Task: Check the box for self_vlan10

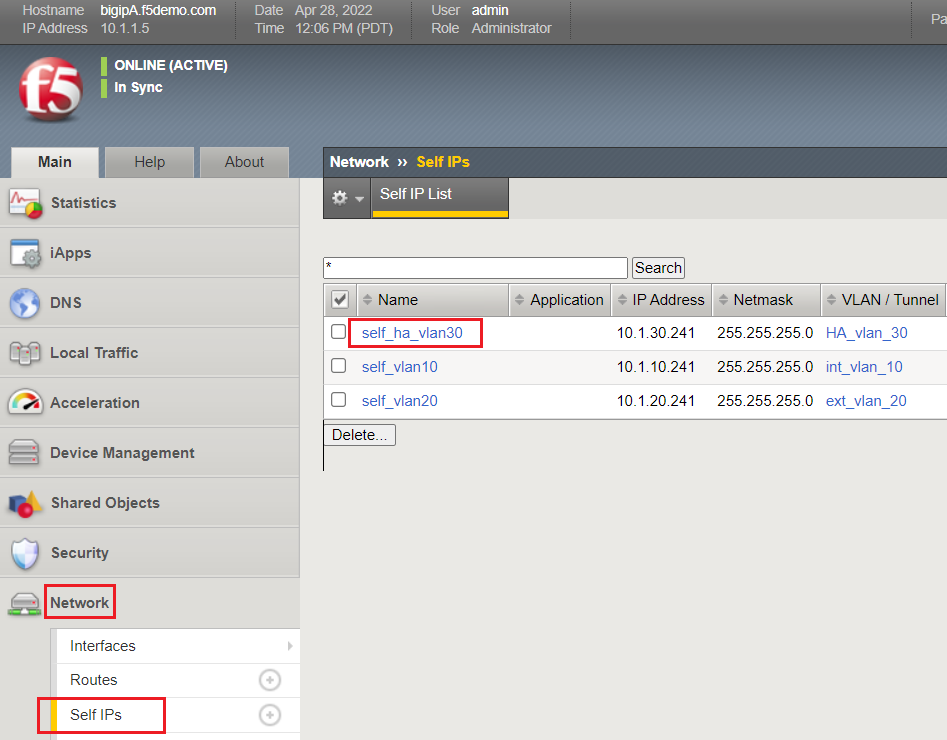Action: (x=338, y=365)
